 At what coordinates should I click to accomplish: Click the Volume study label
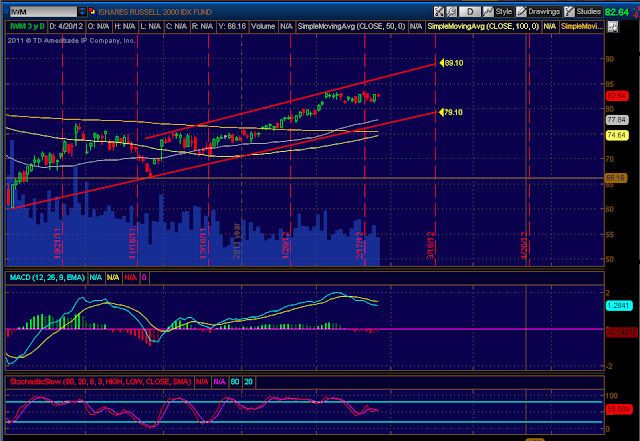point(263,27)
